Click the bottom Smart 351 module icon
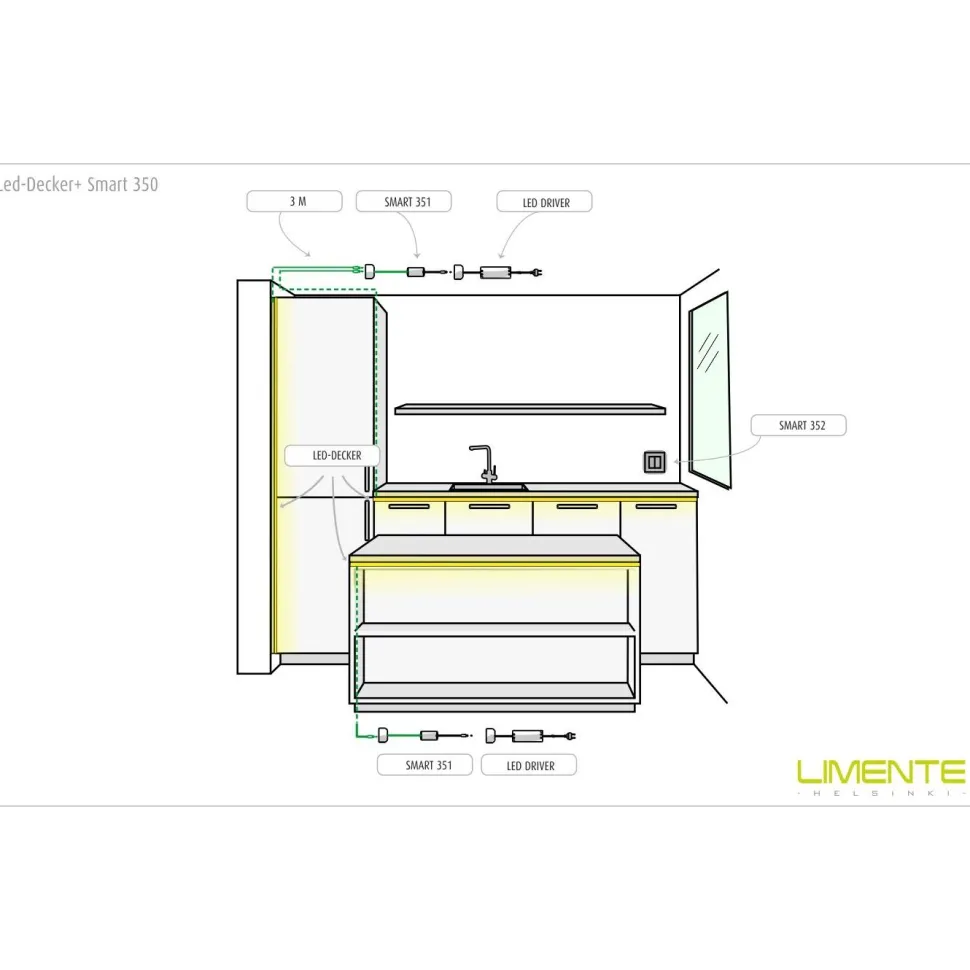Image resolution: width=970 pixels, height=970 pixels. [429, 736]
